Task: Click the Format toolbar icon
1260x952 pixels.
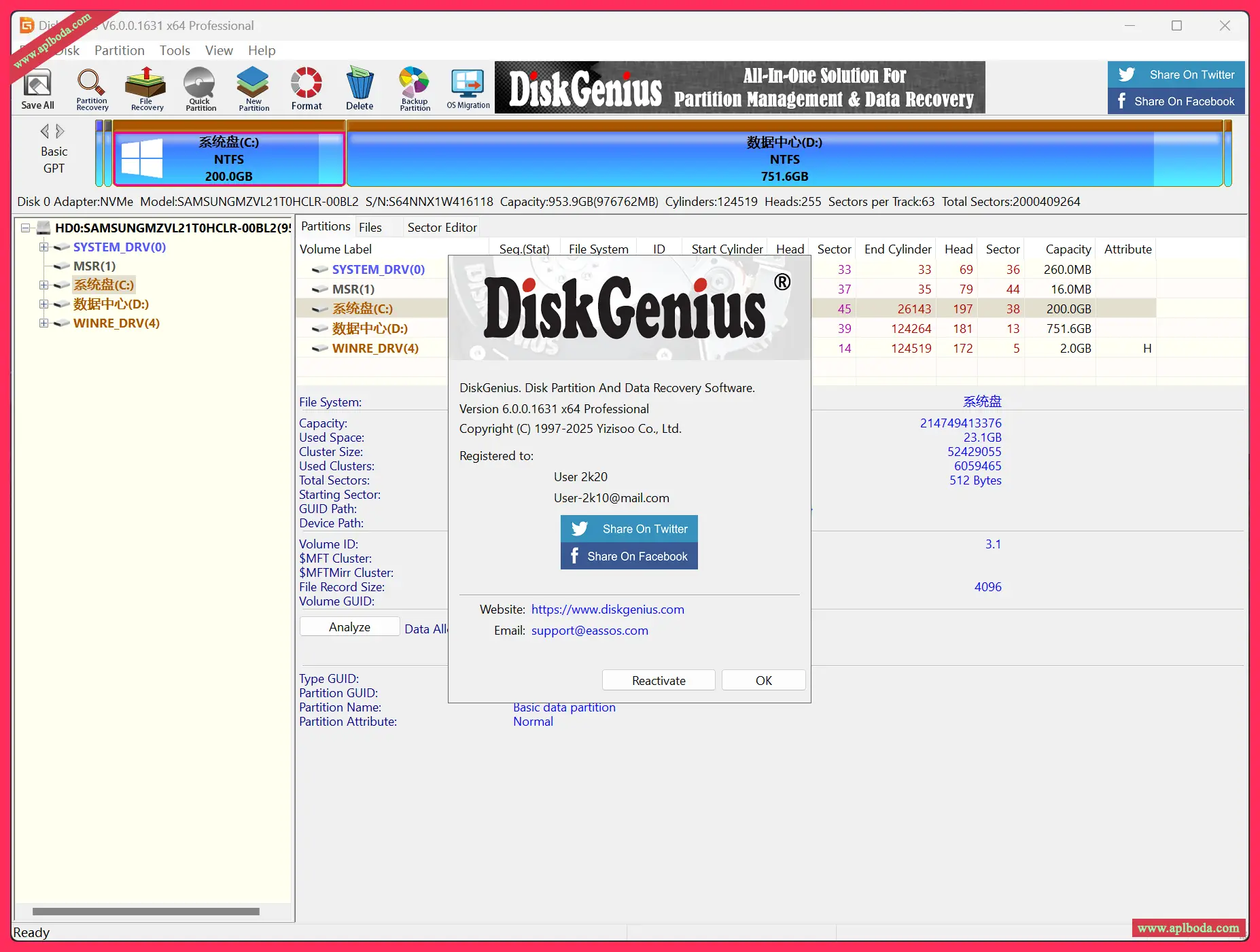Action: [x=307, y=88]
